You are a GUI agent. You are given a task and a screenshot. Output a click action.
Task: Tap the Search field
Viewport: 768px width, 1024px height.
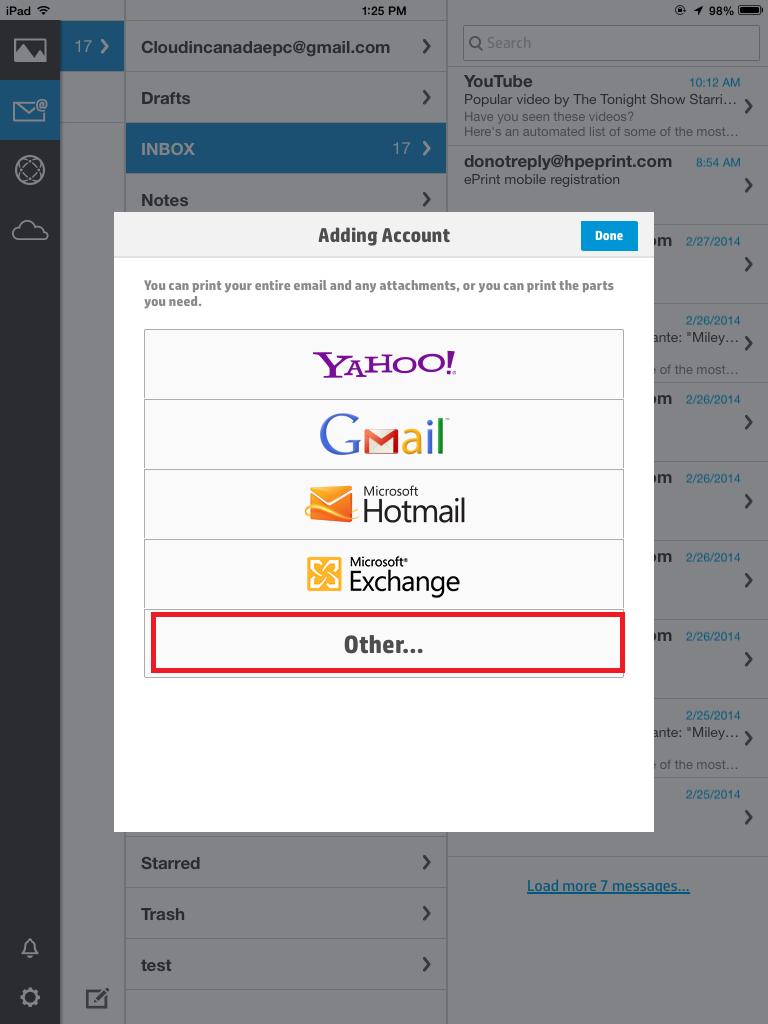click(x=611, y=43)
